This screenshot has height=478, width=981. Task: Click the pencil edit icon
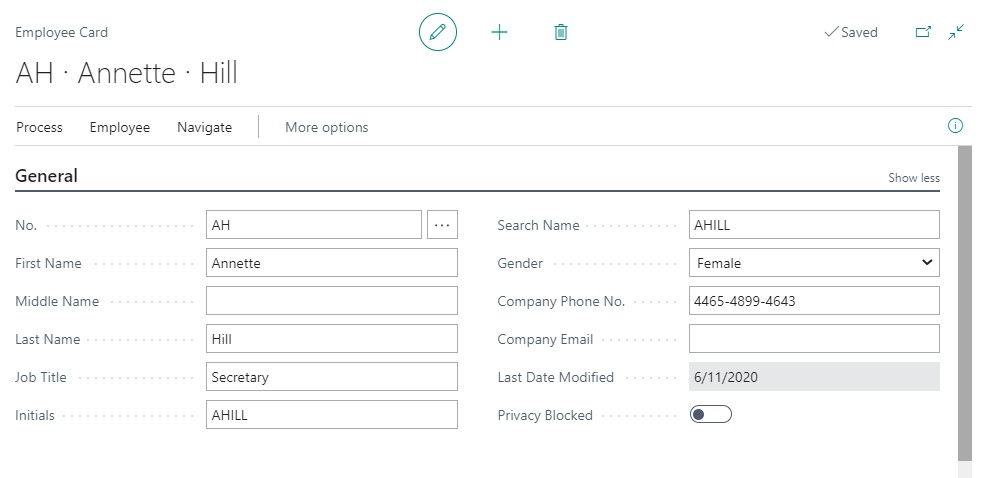click(438, 32)
